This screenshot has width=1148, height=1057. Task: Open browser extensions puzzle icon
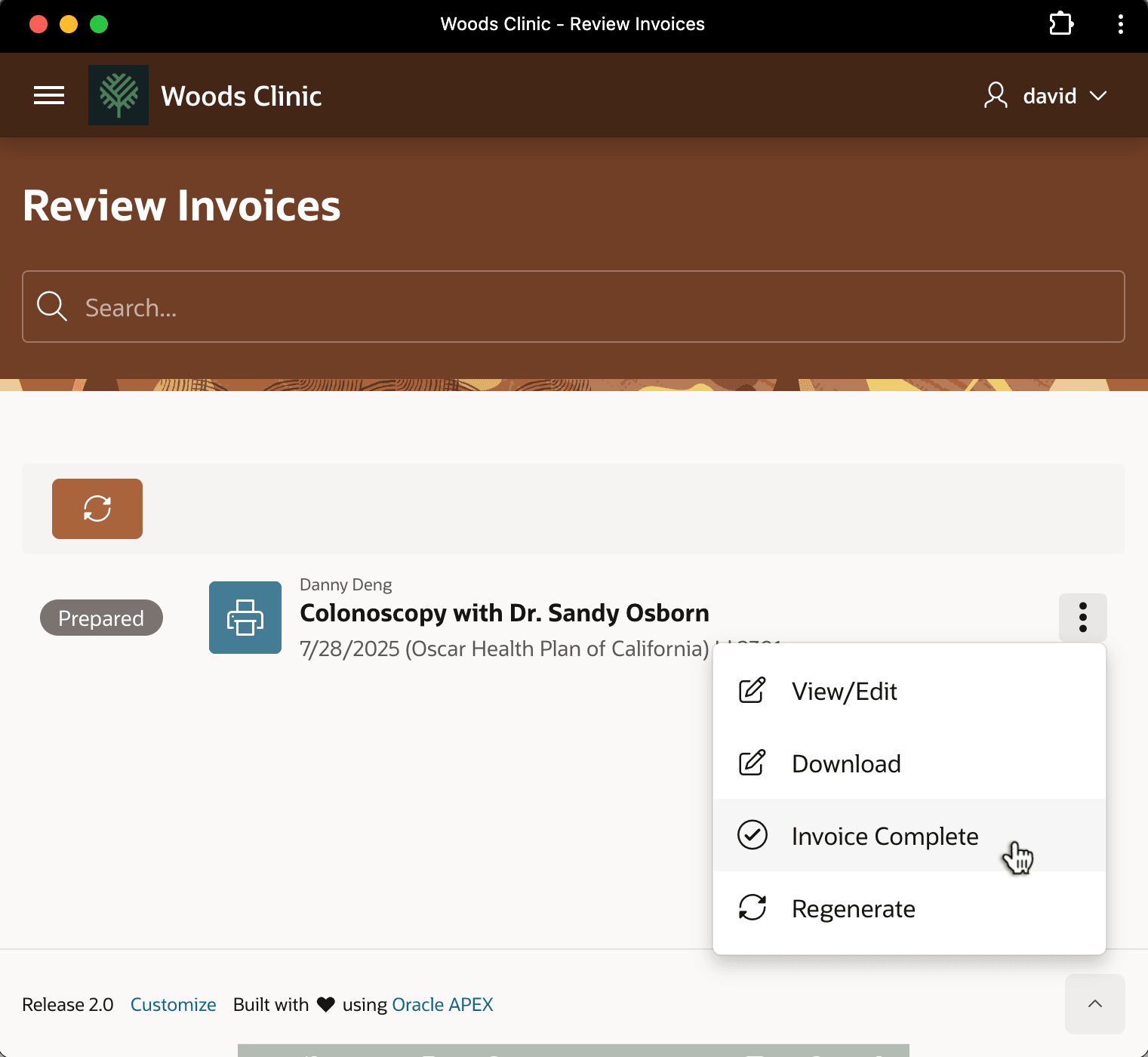coord(1061,24)
